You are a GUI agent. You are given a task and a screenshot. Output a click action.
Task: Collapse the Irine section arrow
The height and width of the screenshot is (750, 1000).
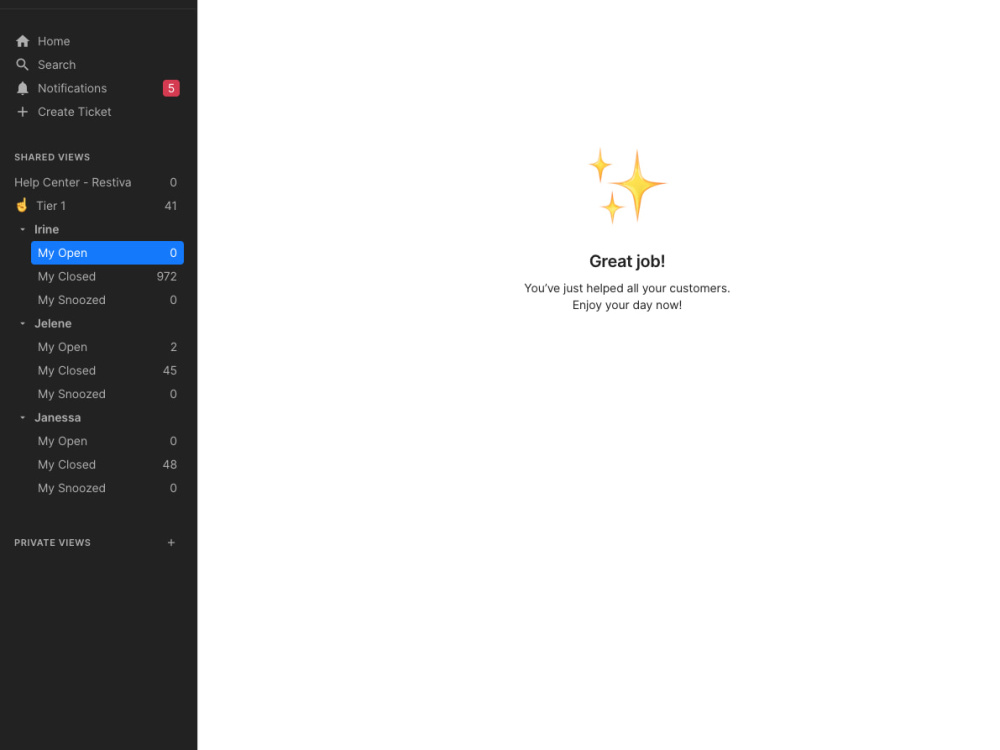click(x=22, y=229)
